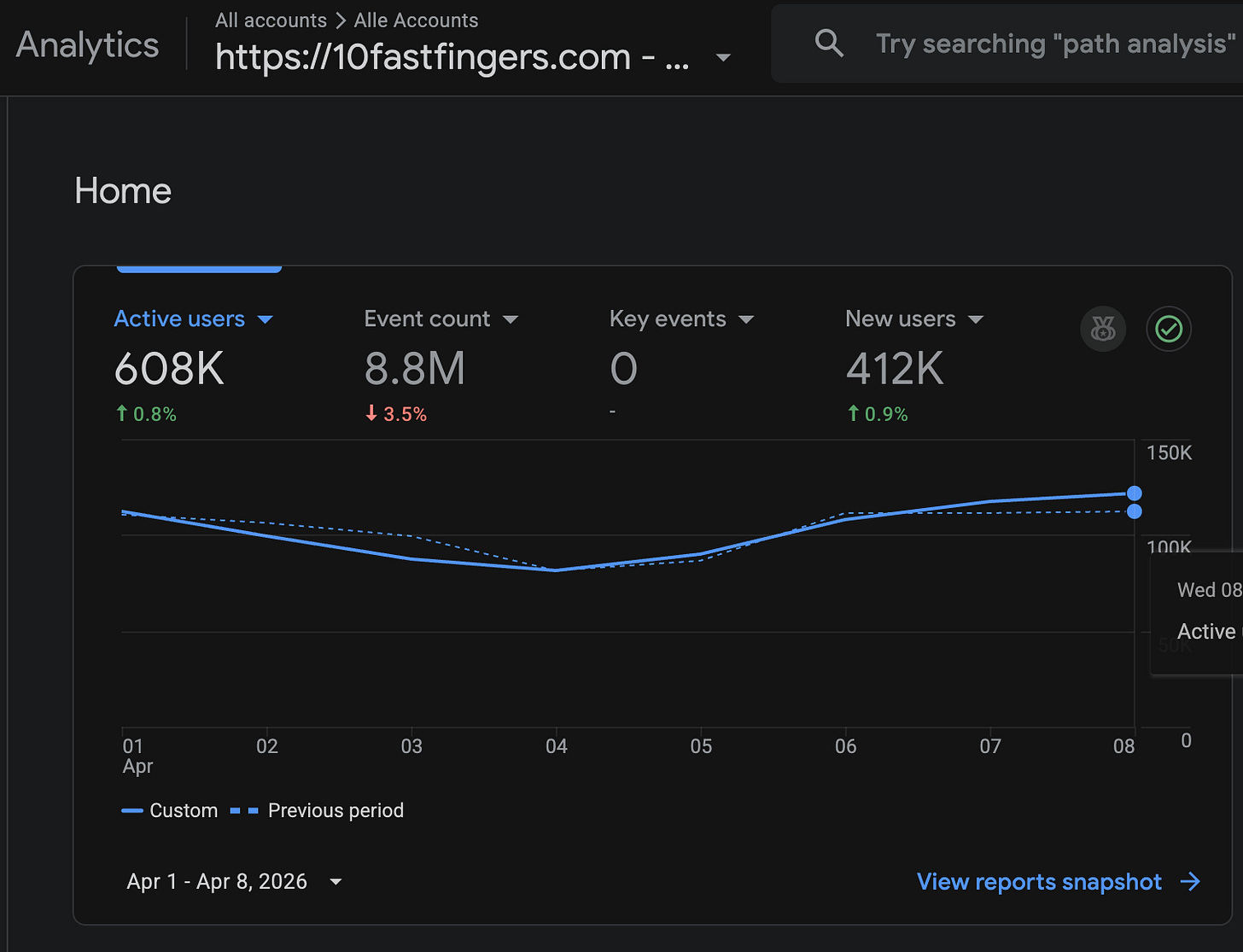Open the 10fastfingers.com property selector
1243x952 pixels.
[x=473, y=57]
